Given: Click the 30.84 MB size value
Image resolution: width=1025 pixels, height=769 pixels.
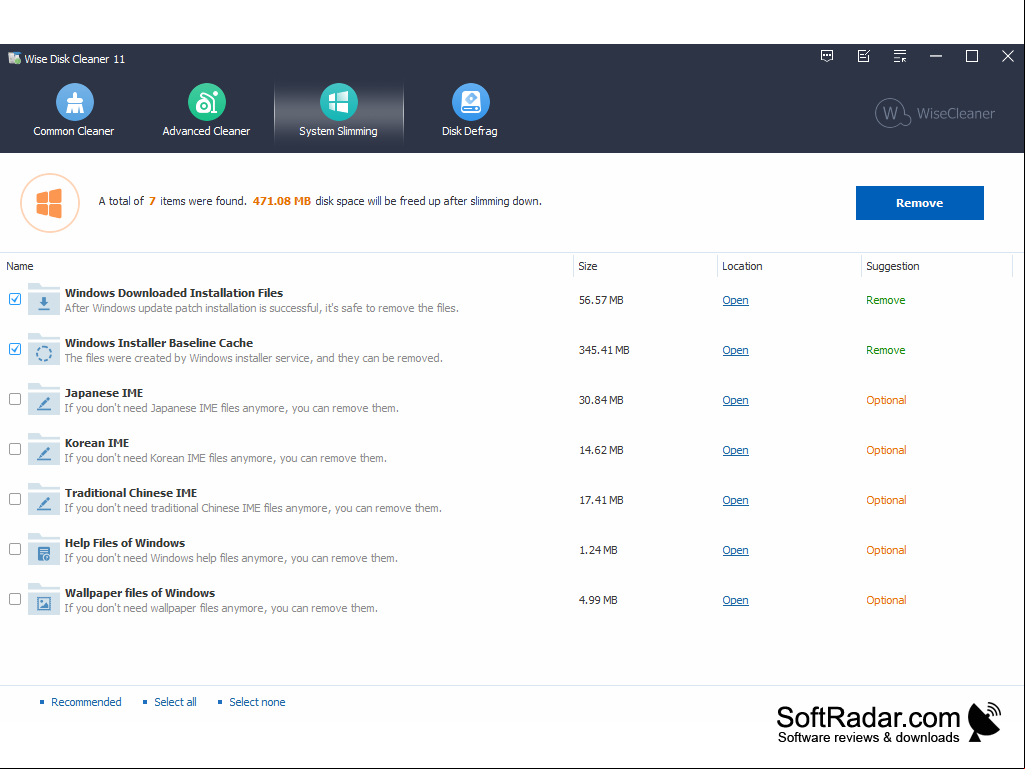Looking at the screenshot, I should pos(601,400).
